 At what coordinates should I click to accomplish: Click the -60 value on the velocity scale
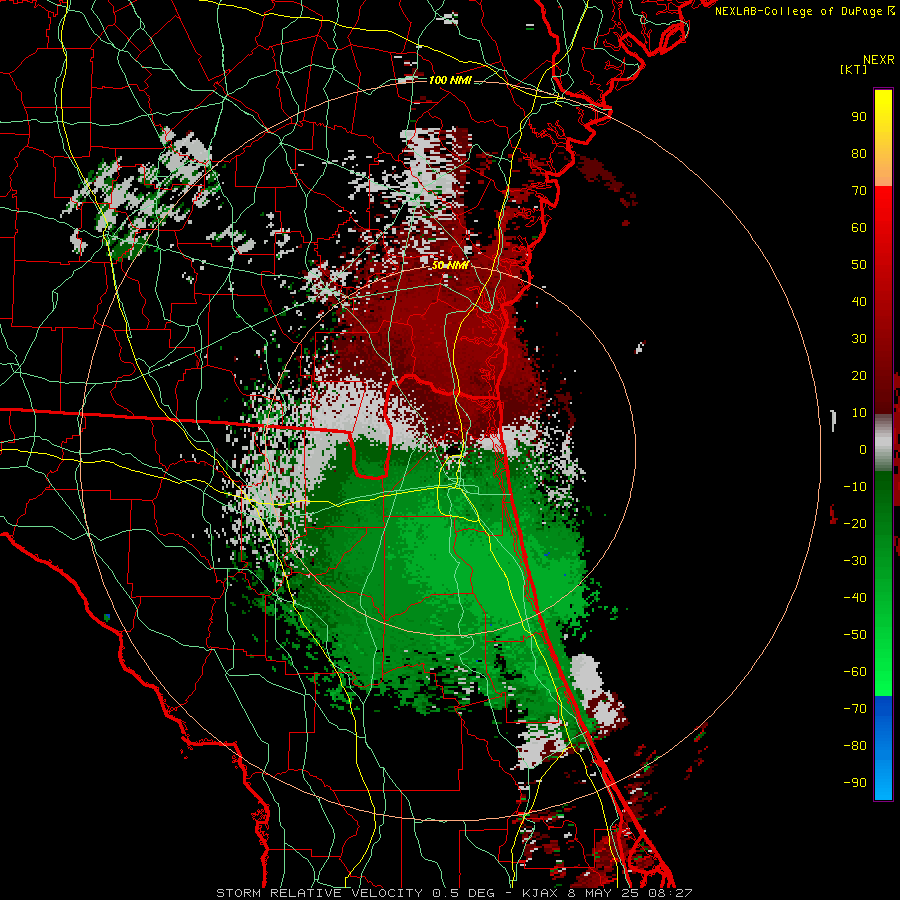tap(855, 672)
